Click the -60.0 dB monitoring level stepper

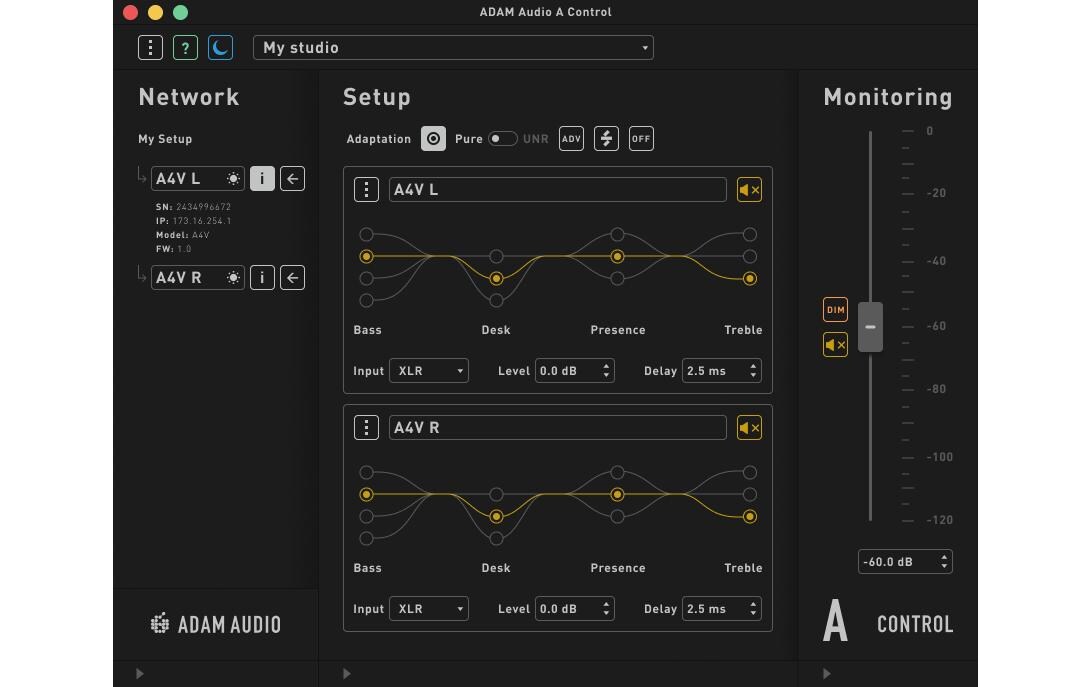point(944,562)
